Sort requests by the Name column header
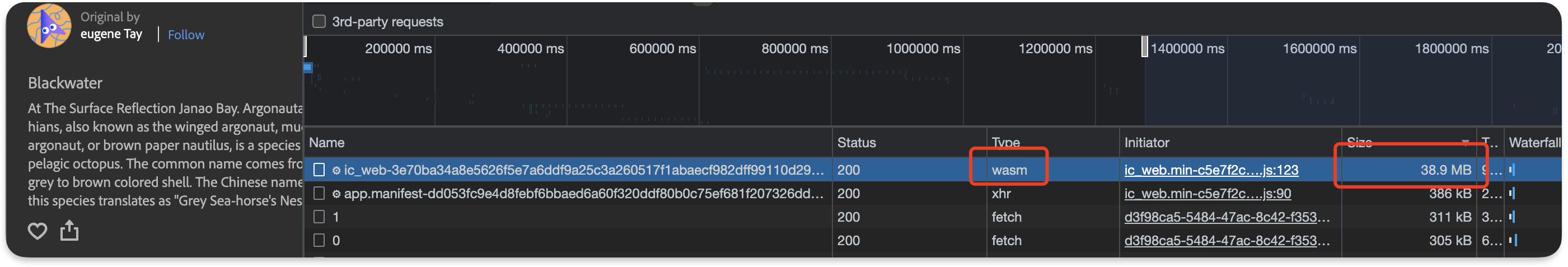Viewport: 1568px width, 267px height. [327, 143]
